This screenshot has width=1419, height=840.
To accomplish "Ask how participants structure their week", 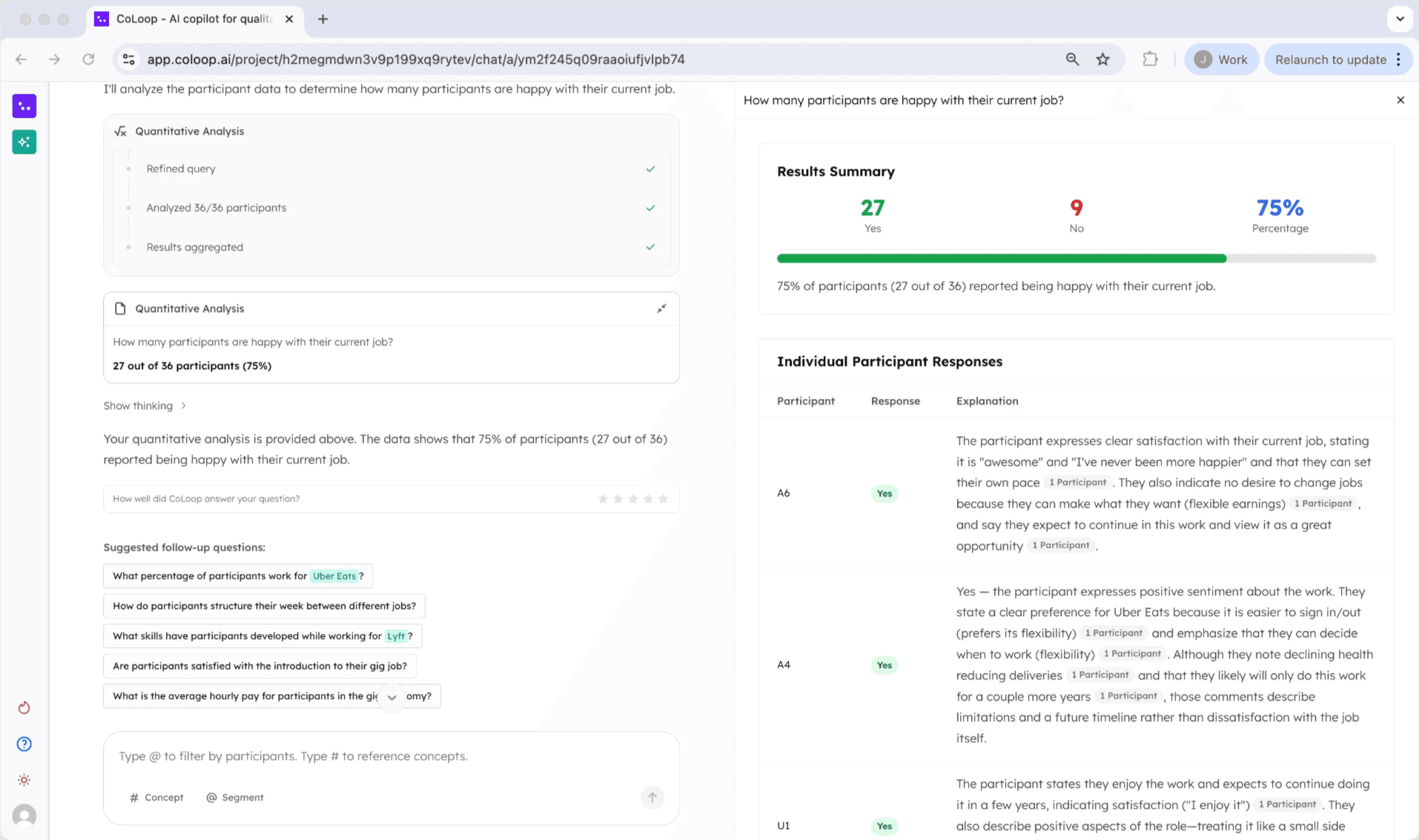I will click(264, 606).
